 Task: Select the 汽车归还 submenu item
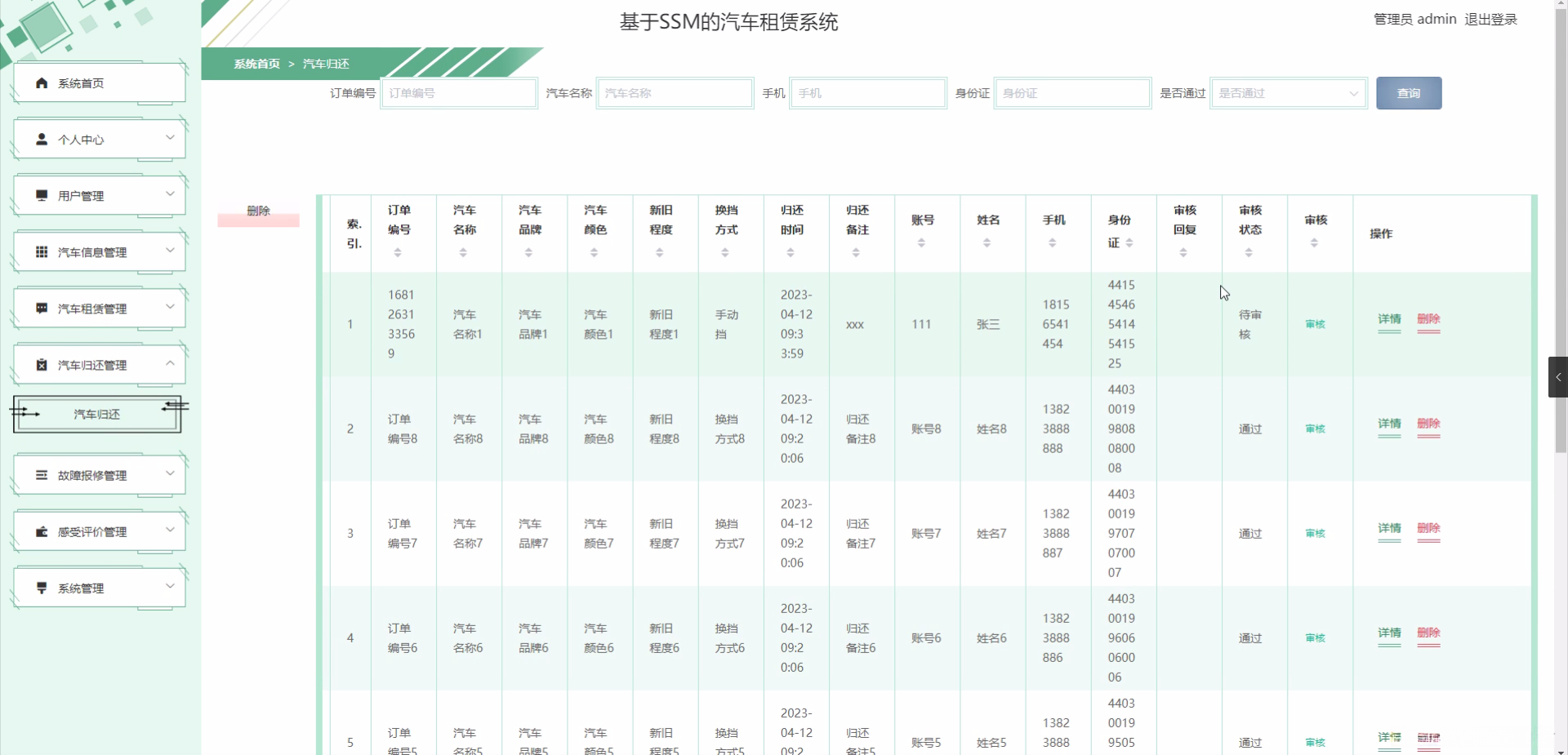pyautogui.click(x=97, y=414)
